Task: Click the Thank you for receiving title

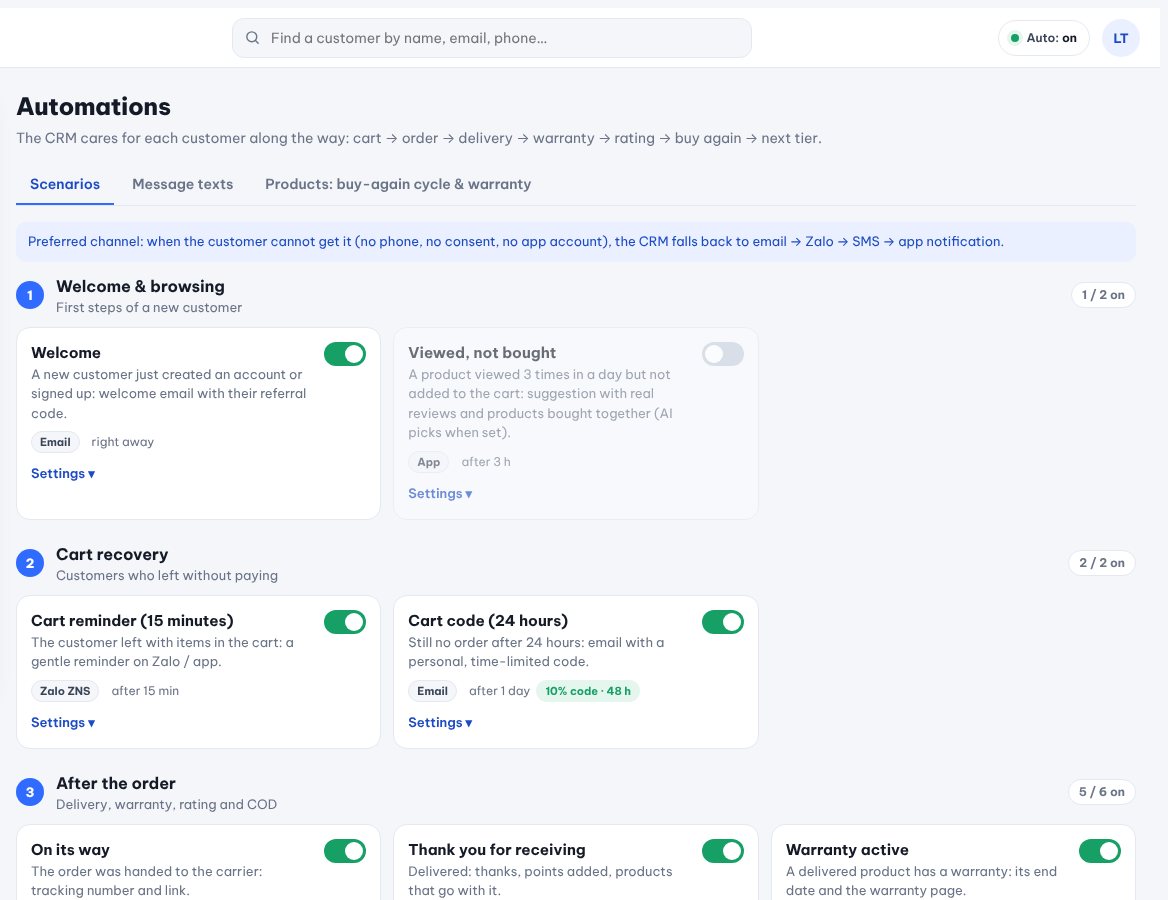Action: point(497,849)
